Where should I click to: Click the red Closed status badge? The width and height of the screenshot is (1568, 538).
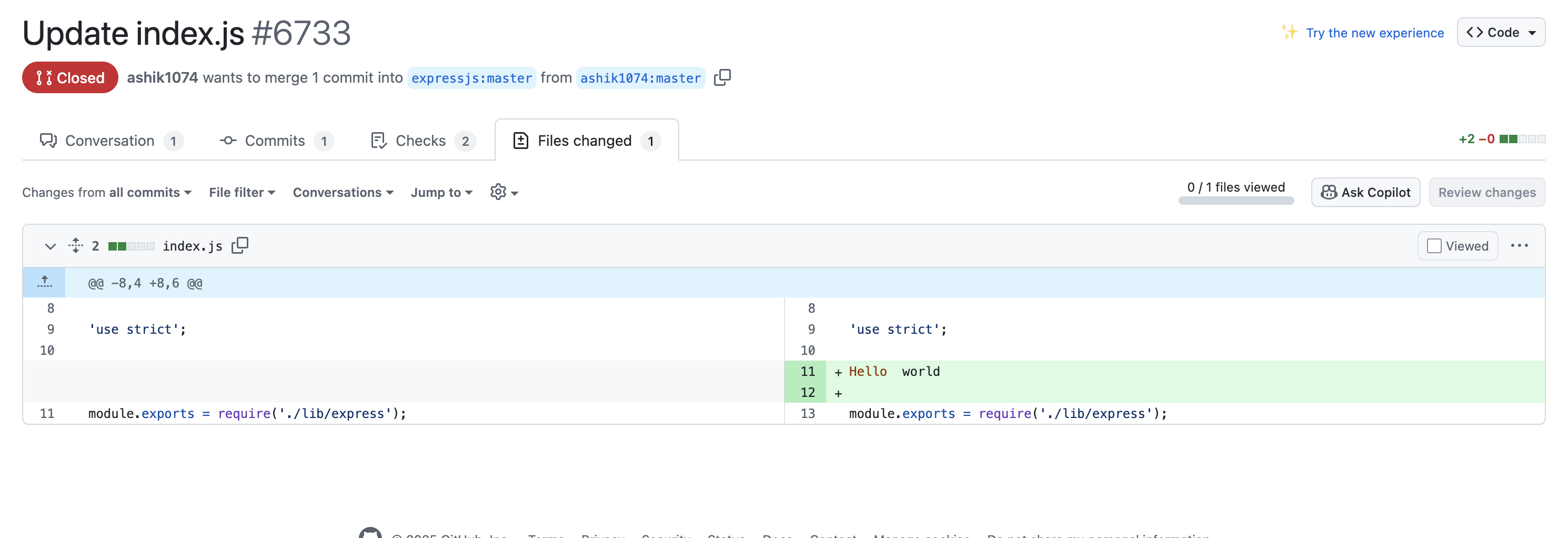click(x=70, y=77)
